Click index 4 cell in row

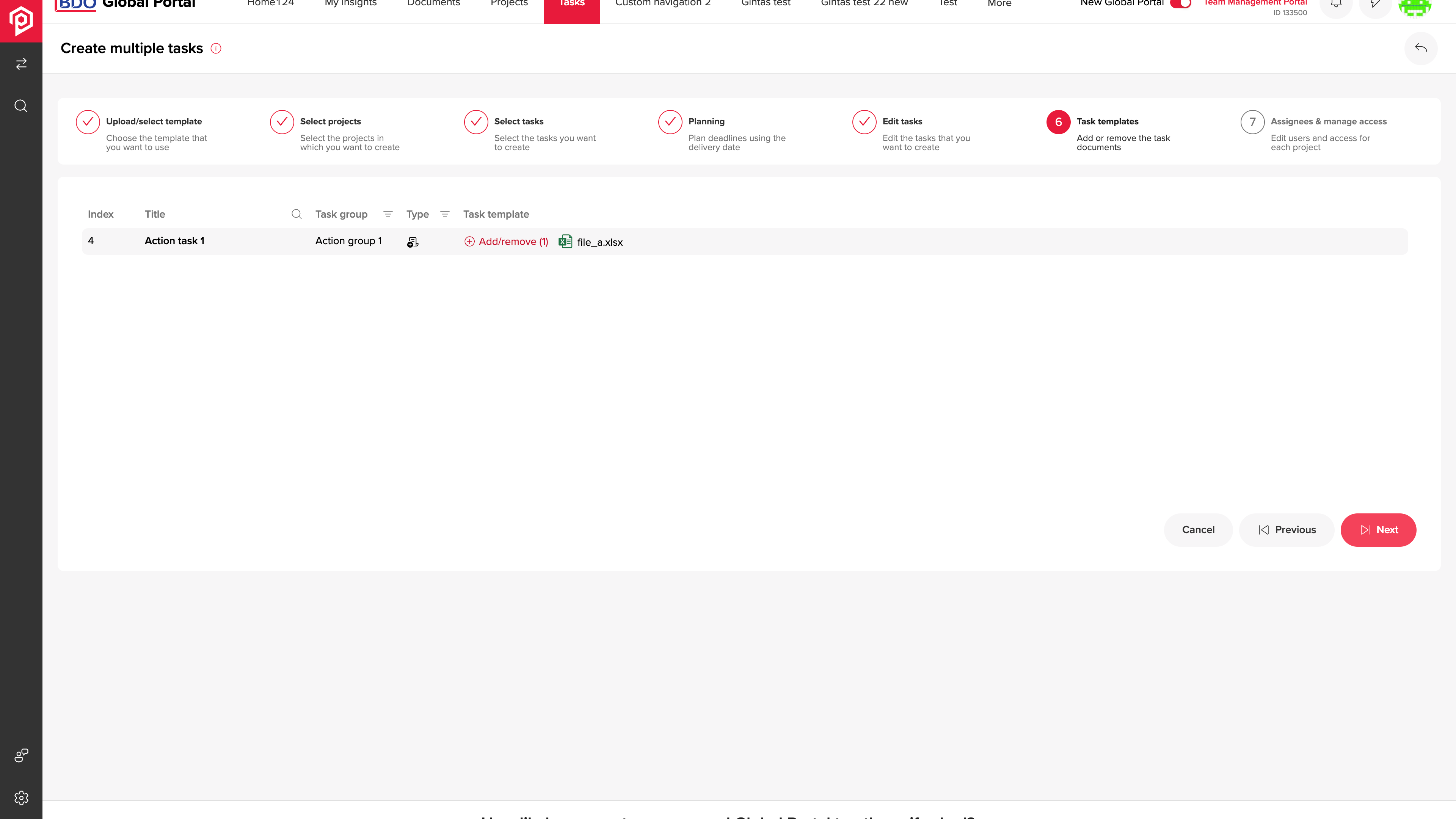coord(91,241)
